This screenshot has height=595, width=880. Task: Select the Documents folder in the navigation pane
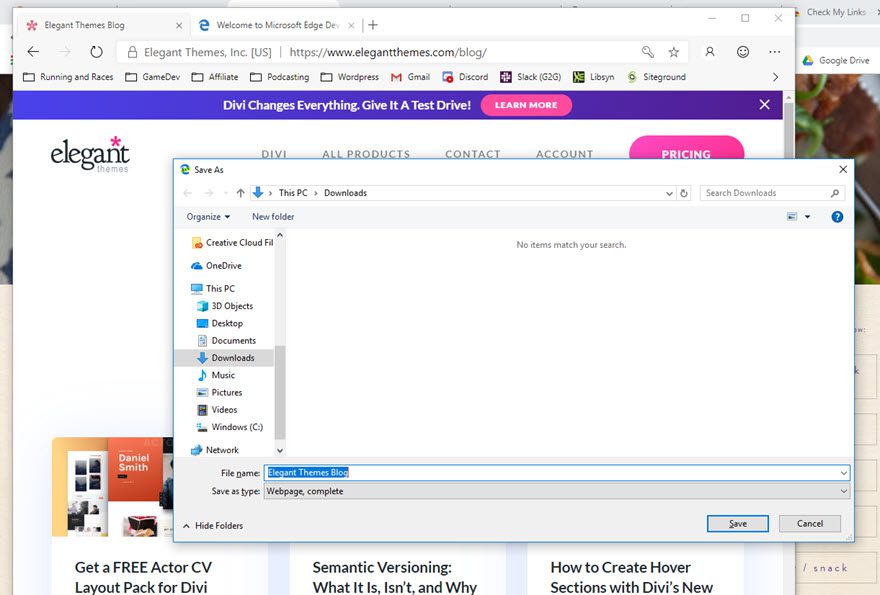click(233, 340)
